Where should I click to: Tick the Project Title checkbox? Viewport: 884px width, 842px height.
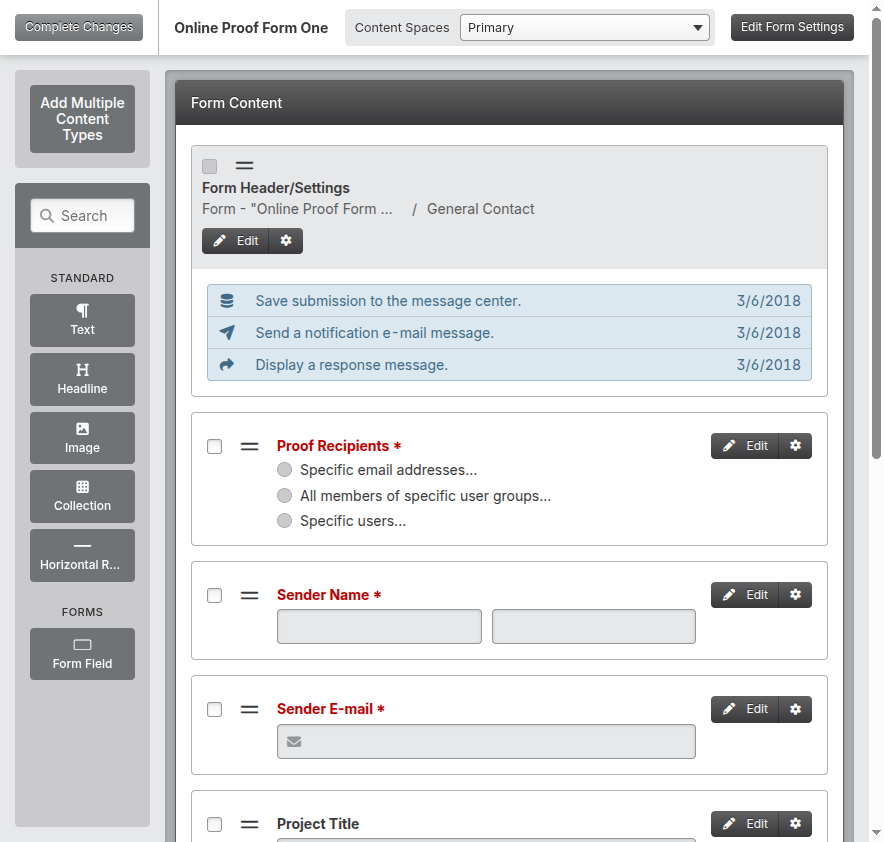pyautogui.click(x=214, y=825)
